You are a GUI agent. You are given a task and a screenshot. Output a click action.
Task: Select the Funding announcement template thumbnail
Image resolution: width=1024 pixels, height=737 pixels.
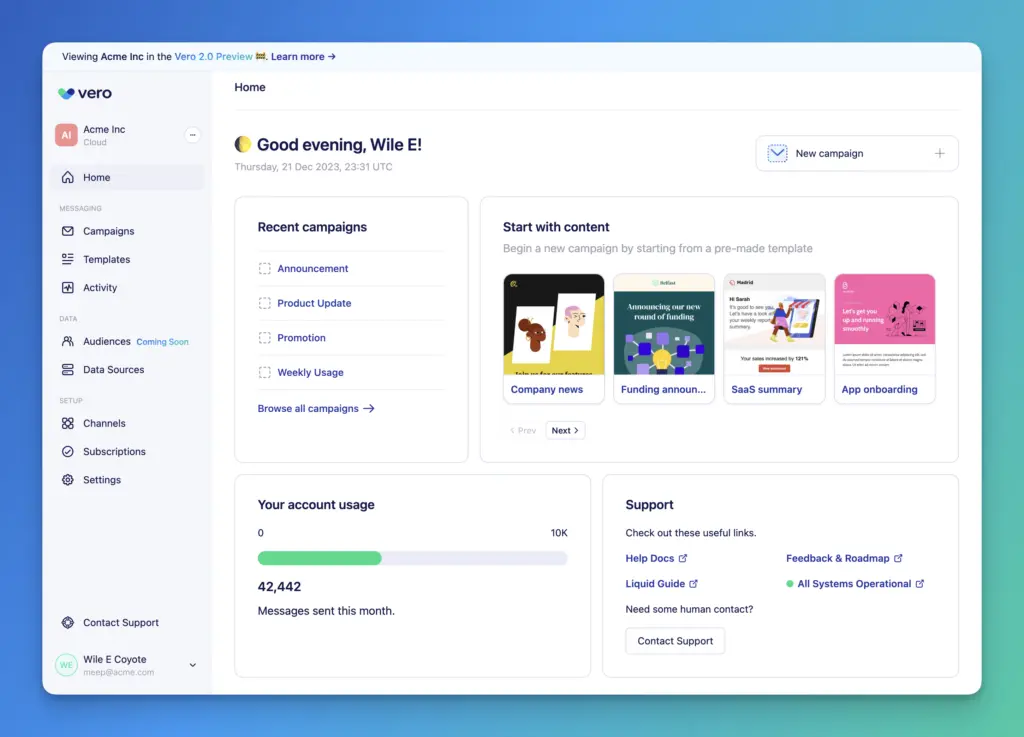point(664,325)
